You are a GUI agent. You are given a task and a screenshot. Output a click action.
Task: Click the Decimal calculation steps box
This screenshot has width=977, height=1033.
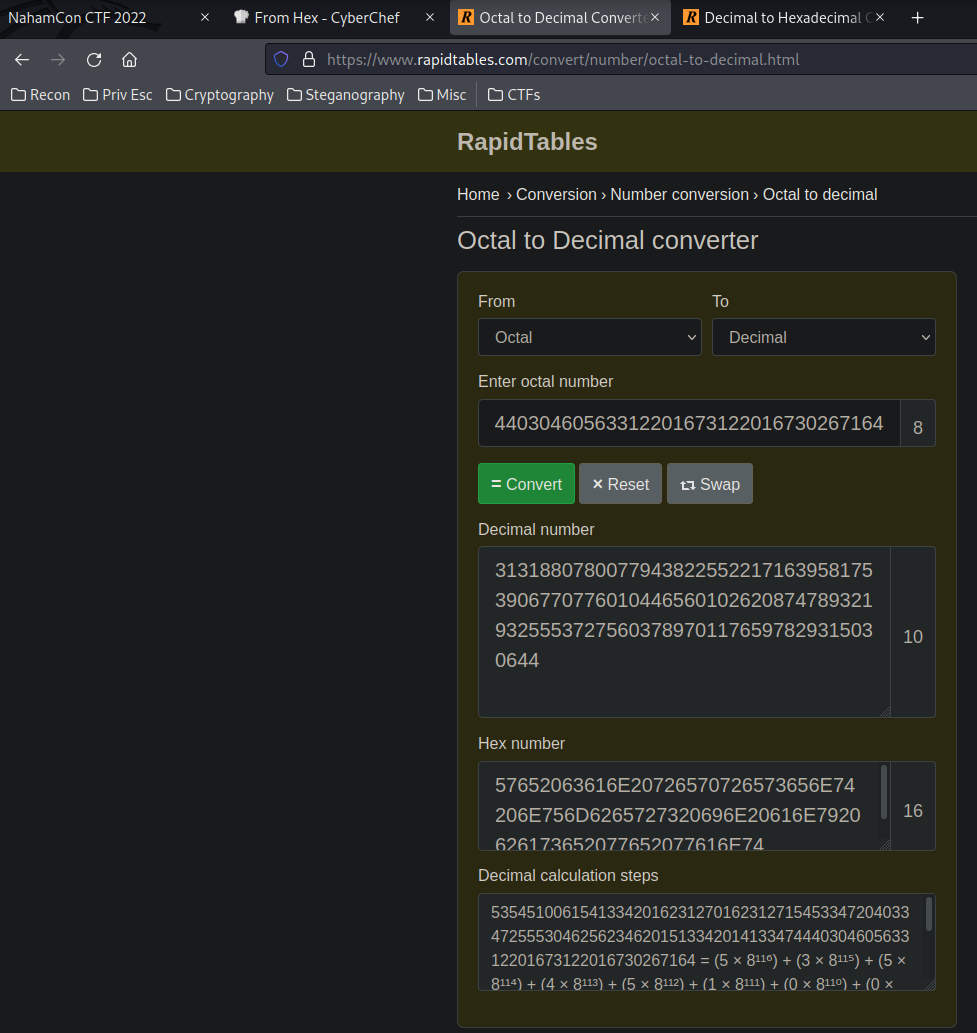click(x=706, y=942)
